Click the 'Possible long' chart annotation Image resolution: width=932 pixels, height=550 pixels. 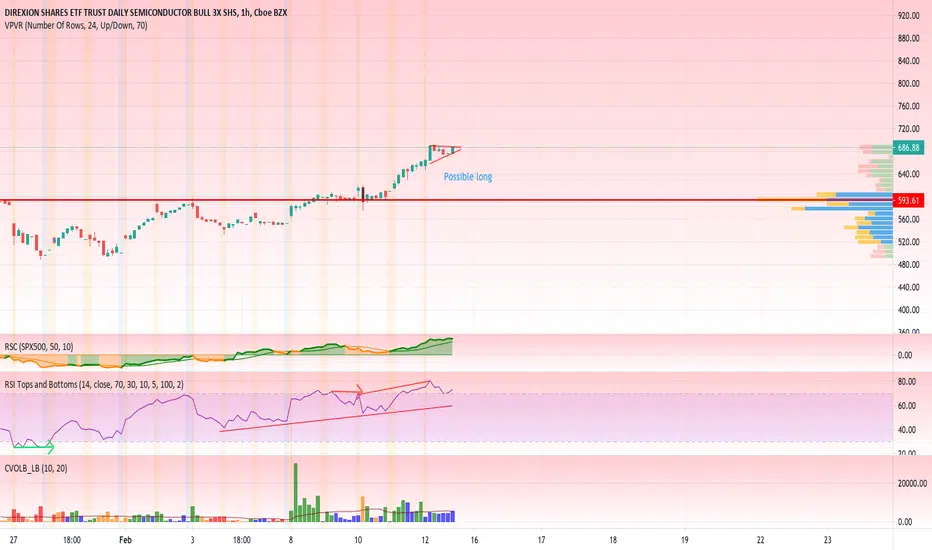[x=468, y=177]
